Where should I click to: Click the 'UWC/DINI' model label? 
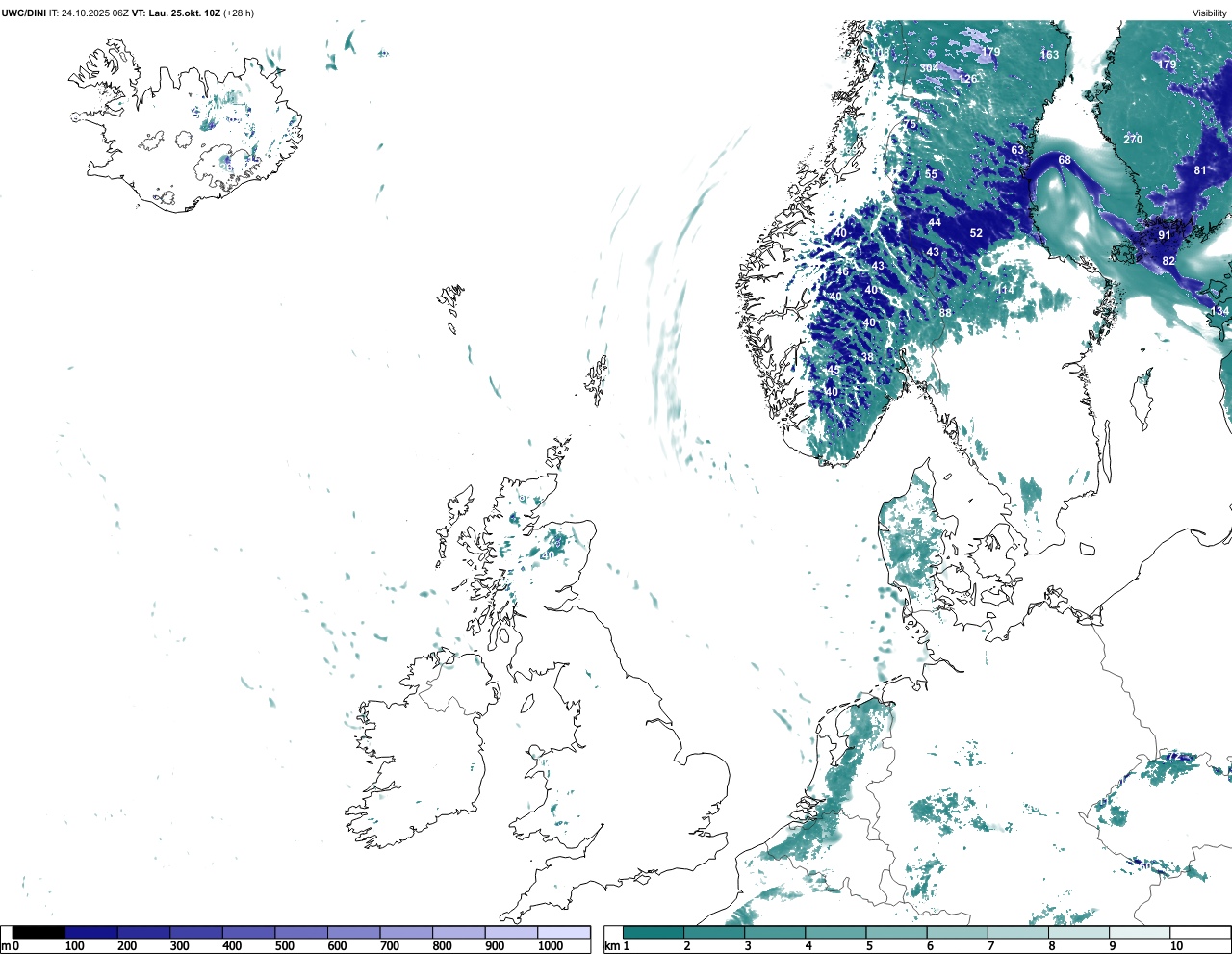pyautogui.click(x=23, y=13)
